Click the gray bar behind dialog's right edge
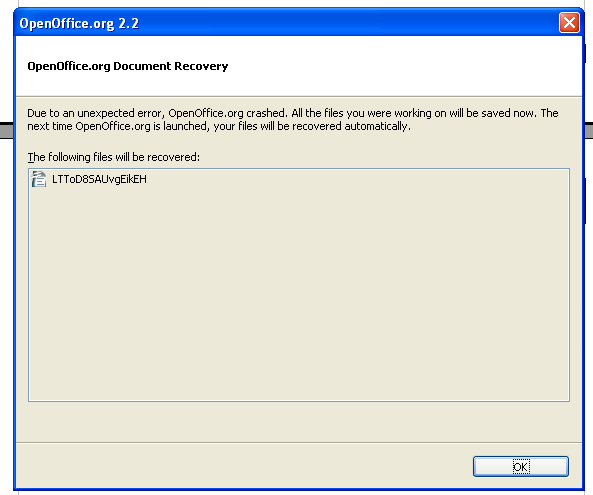The height and width of the screenshot is (495, 593). pyautogui.click(x=589, y=130)
